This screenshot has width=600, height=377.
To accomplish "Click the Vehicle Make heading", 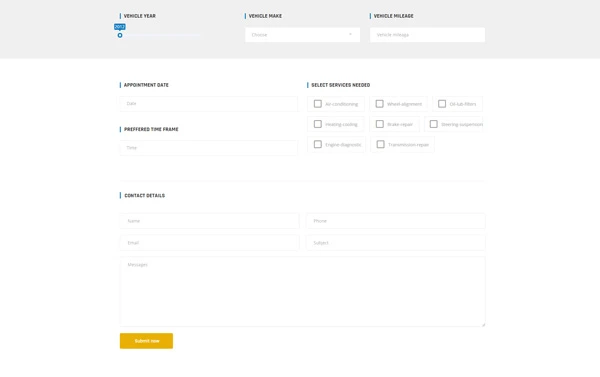I will coord(265,16).
